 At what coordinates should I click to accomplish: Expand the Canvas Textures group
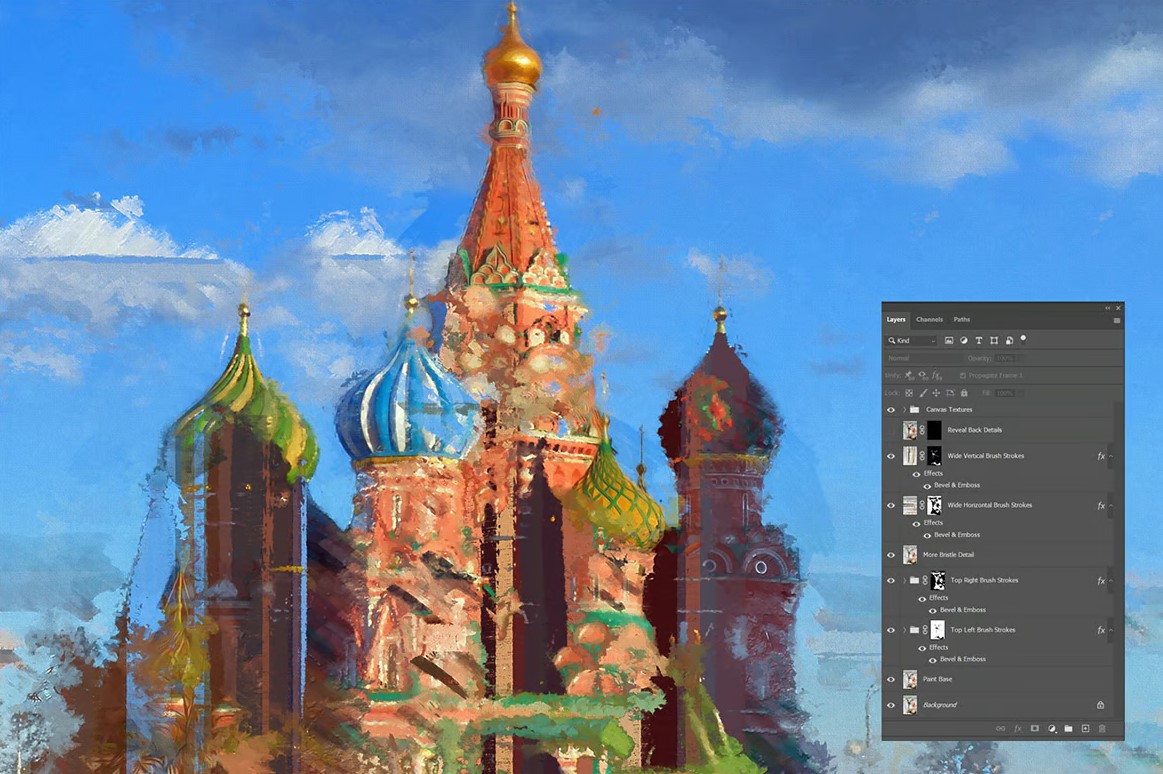904,410
